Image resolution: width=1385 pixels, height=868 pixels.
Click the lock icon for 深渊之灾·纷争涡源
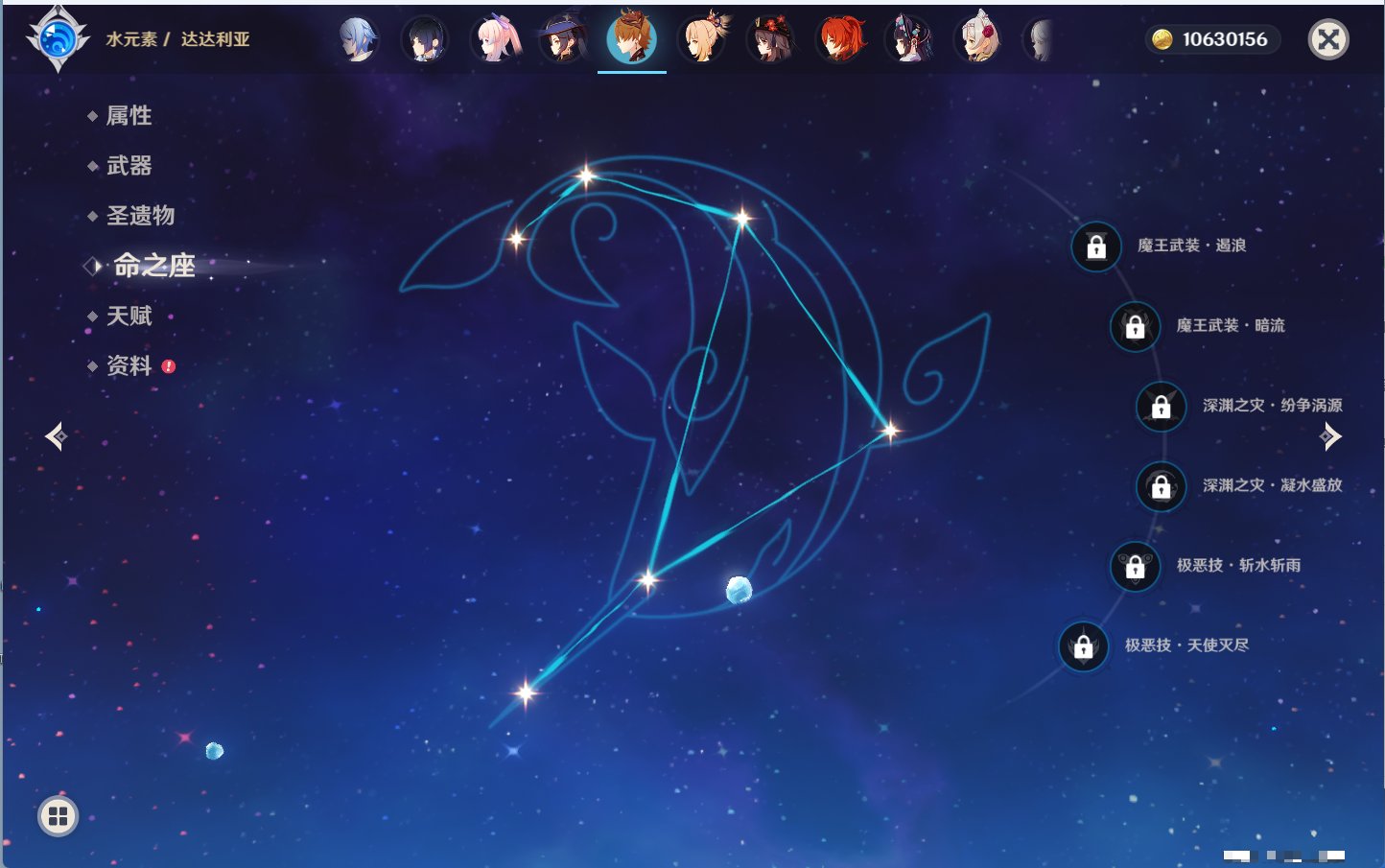coord(1162,406)
